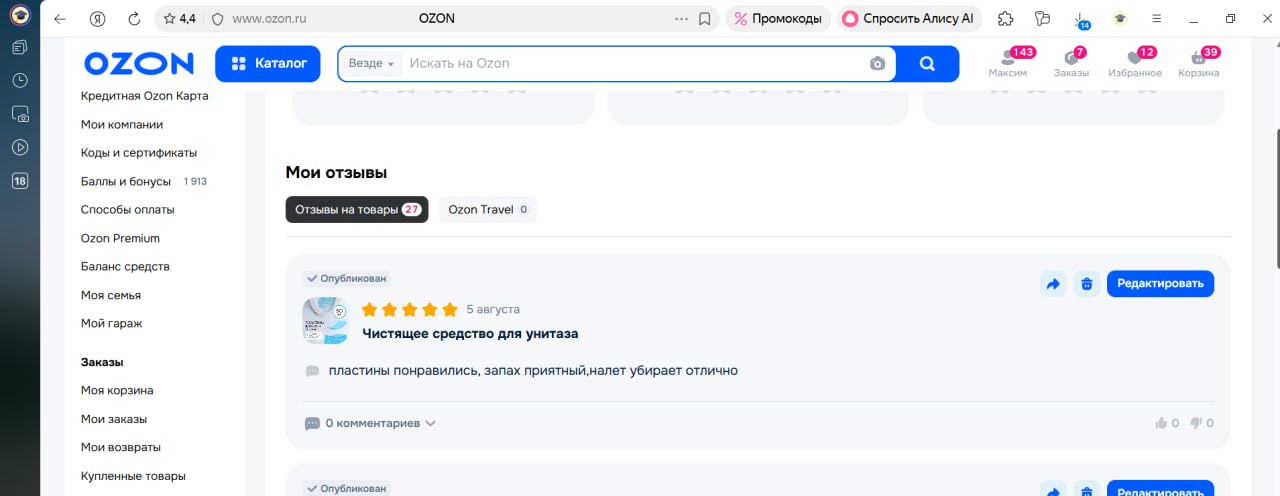Open Коды и сертификаты menu item

click(x=139, y=153)
